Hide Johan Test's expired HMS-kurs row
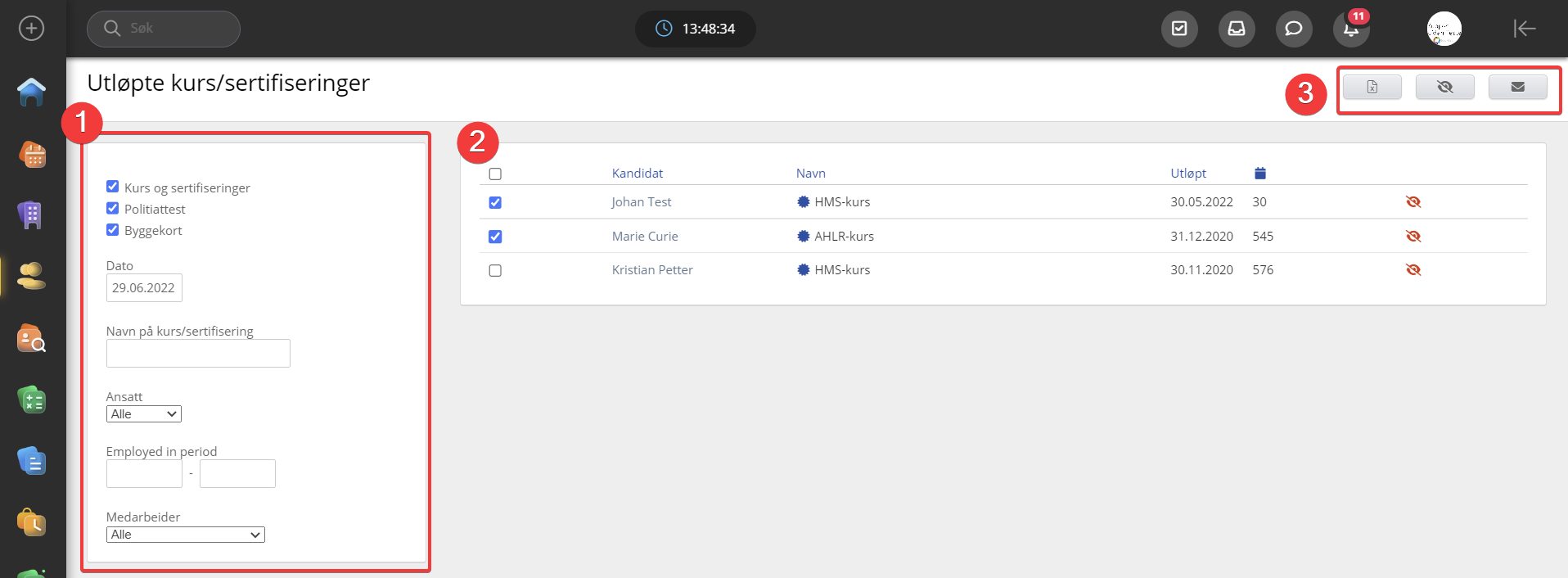The image size is (1568, 578). [x=1413, y=202]
